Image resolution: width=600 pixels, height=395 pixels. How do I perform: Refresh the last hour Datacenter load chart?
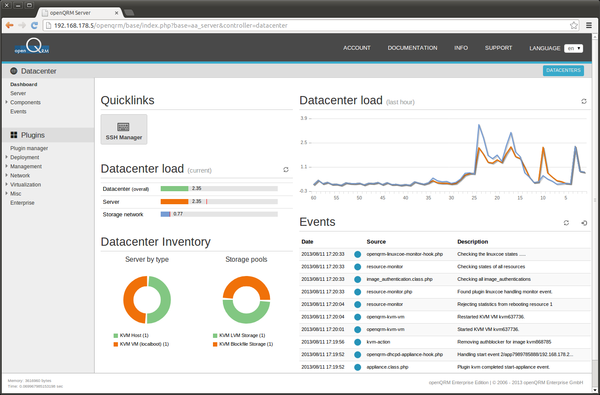(584, 101)
